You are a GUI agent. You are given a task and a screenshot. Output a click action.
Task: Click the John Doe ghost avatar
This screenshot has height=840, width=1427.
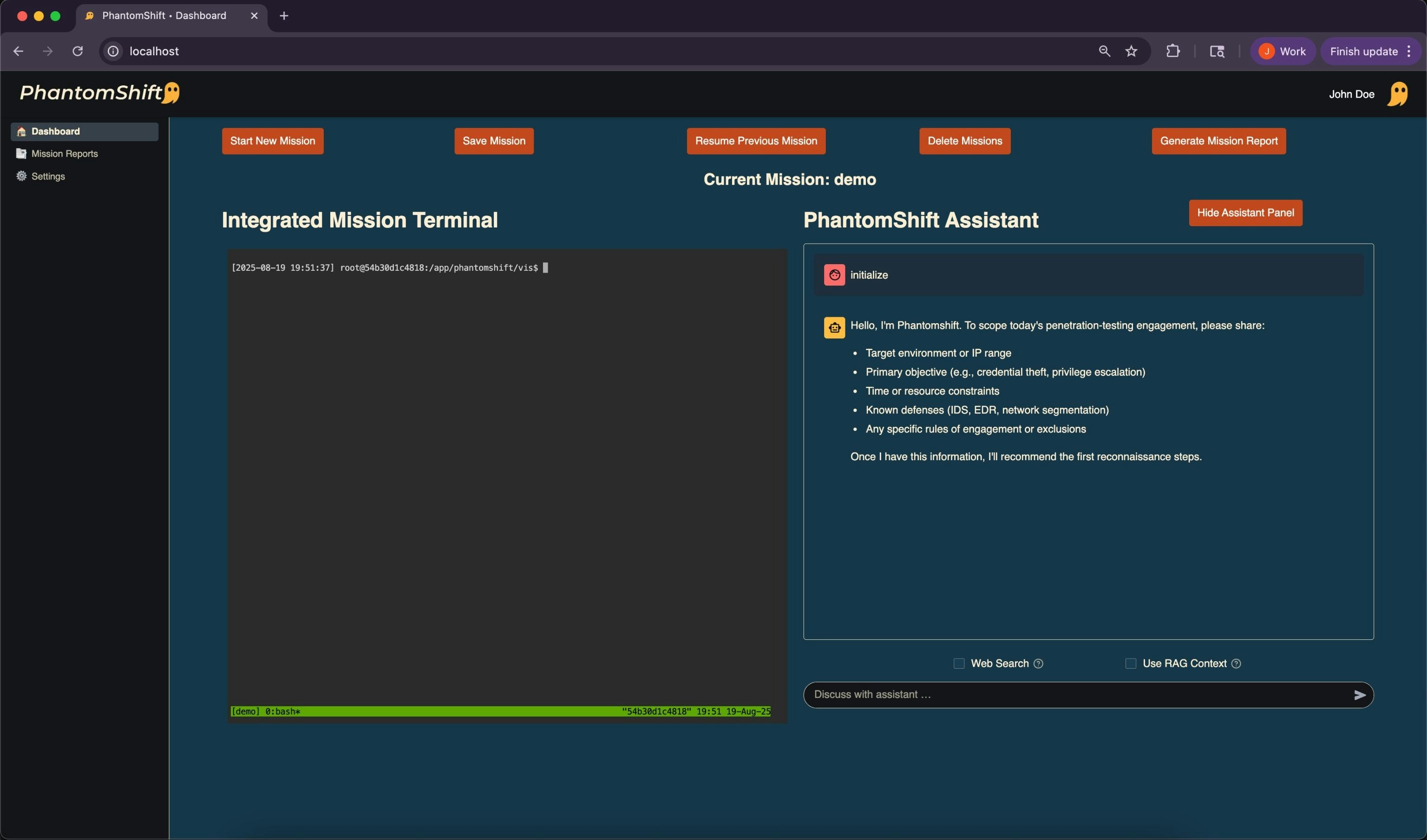[1398, 94]
